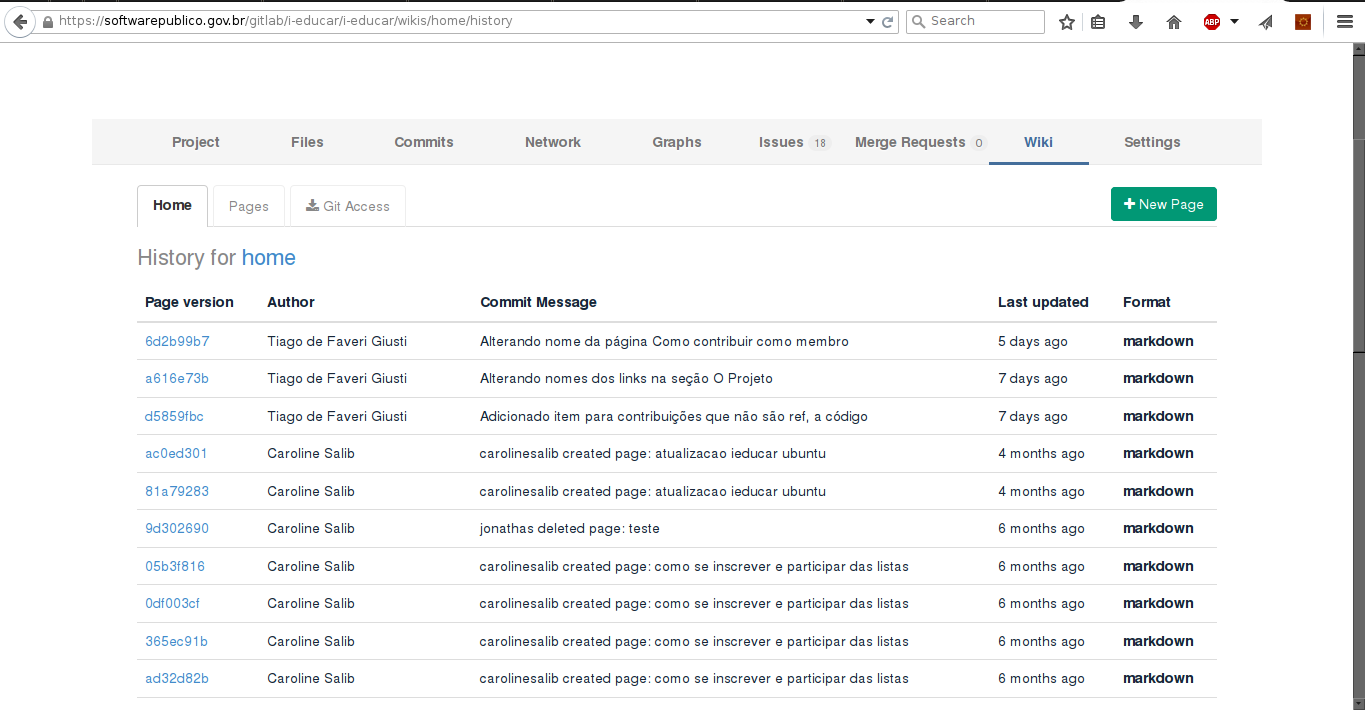Open page version 81a79283
This screenshot has height=710, width=1365.
click(x=177, y=491)
